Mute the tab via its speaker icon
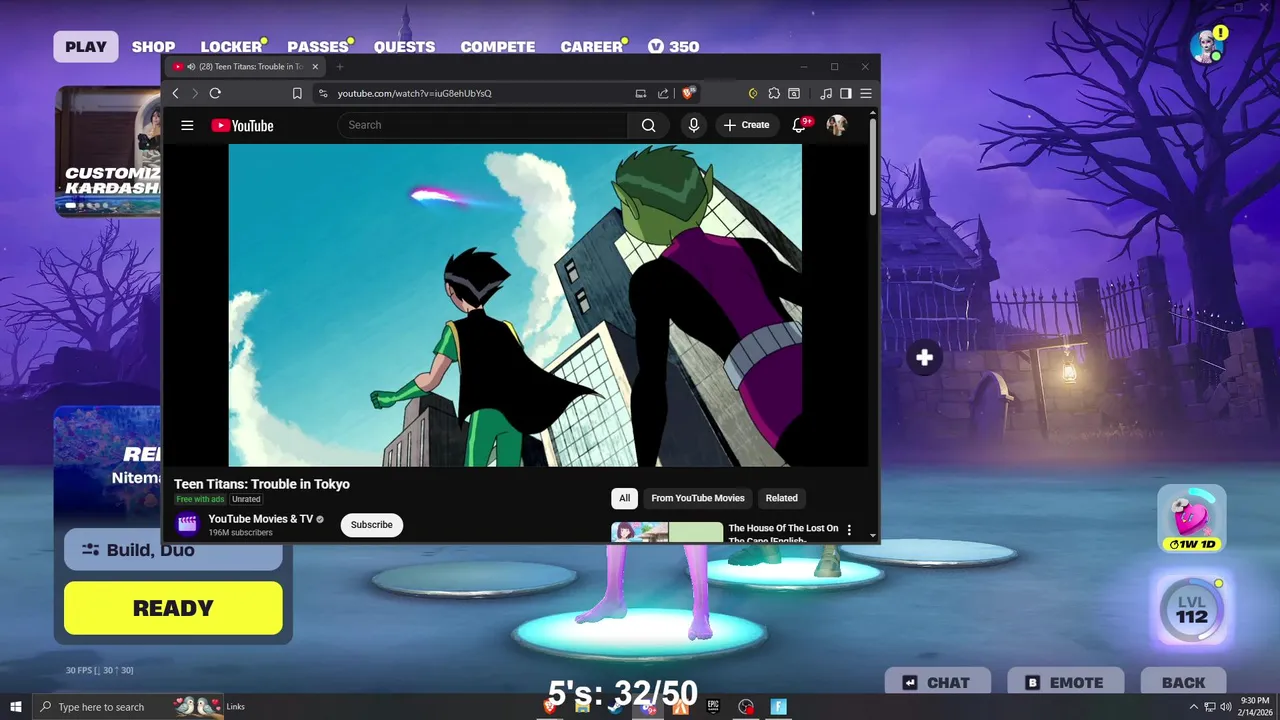 point(191,67)
